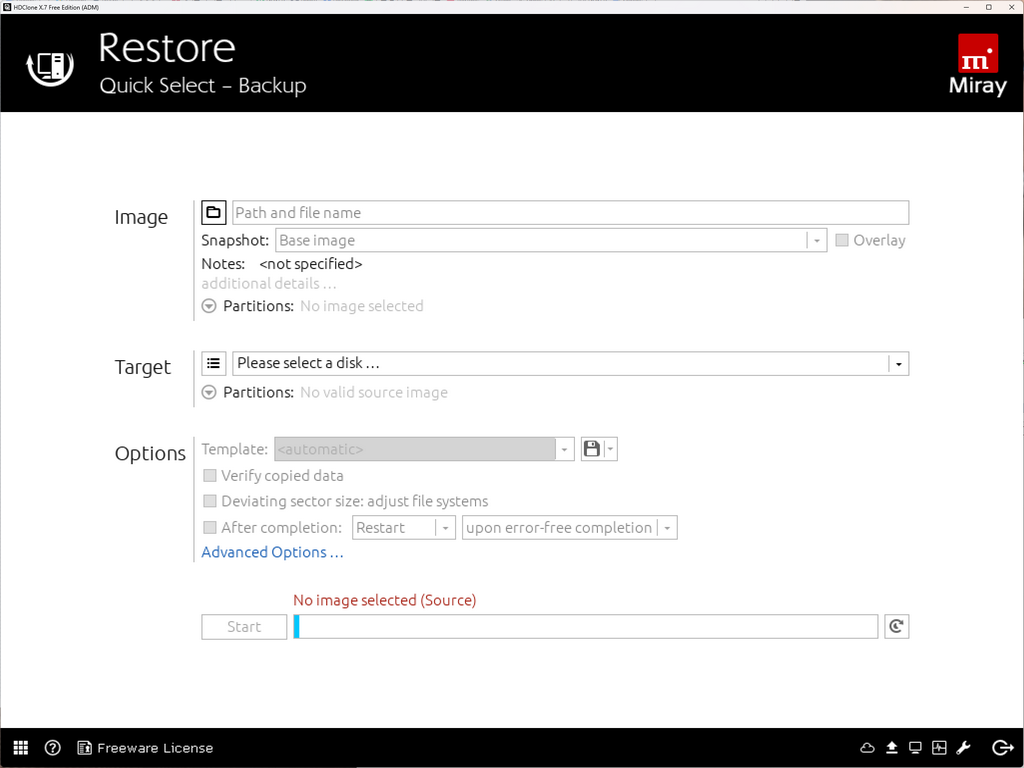
Task: Click the Path and file name field
Action: point(570,212)
